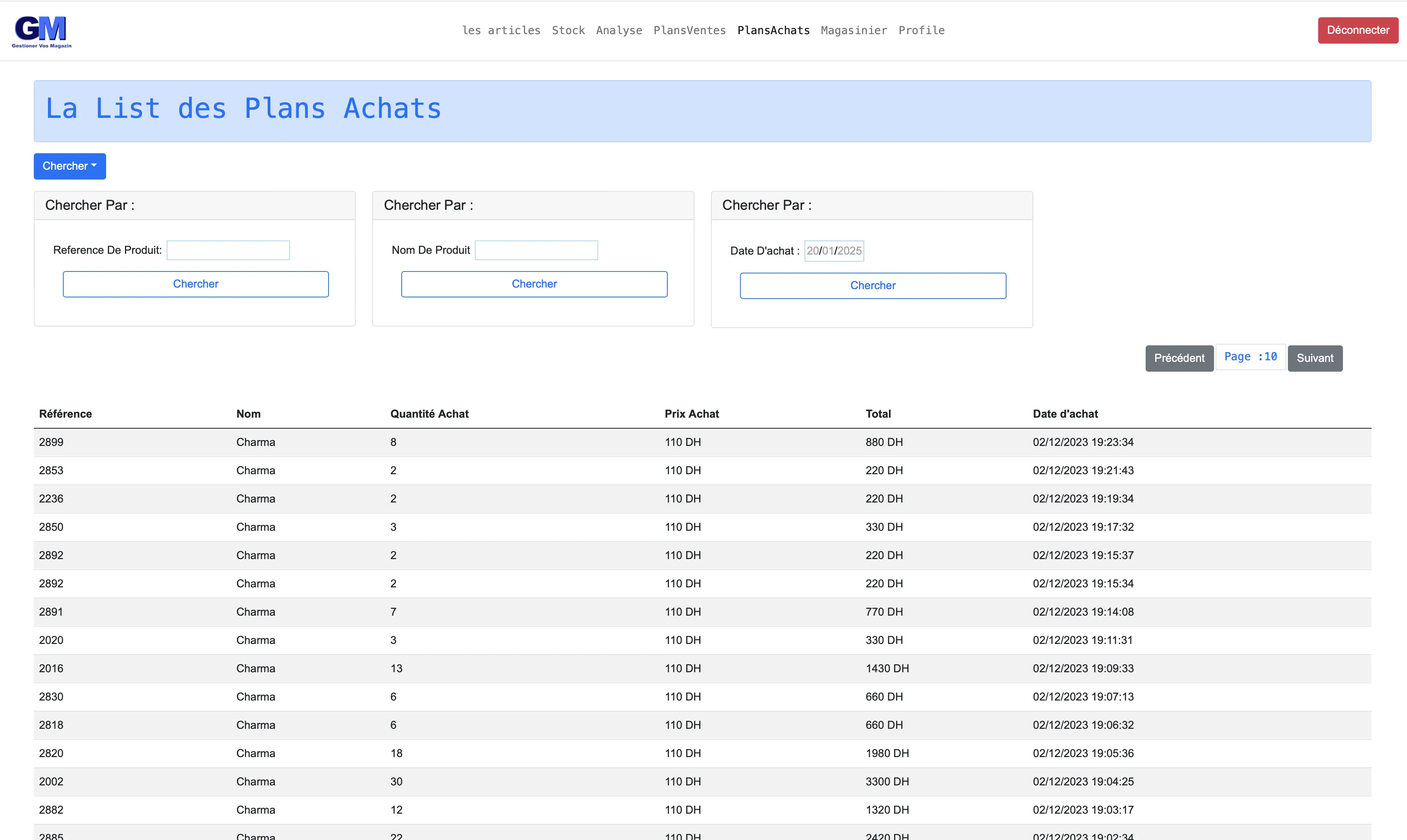The height and width of the screenshot is (840, 1407).
Task: Go to previous page with Précédent
Action: pos(1179,358)
